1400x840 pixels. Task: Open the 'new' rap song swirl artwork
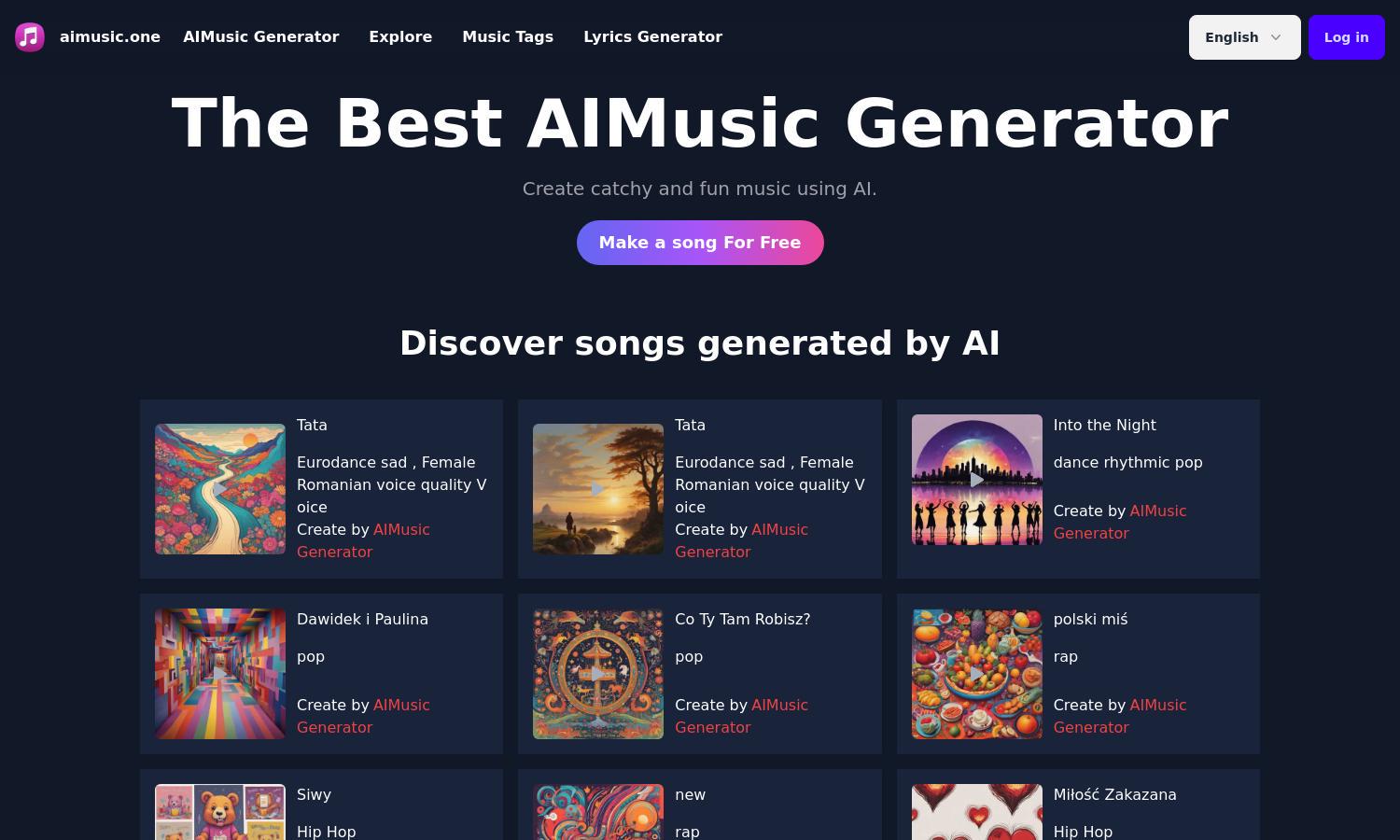coord(598,812)
